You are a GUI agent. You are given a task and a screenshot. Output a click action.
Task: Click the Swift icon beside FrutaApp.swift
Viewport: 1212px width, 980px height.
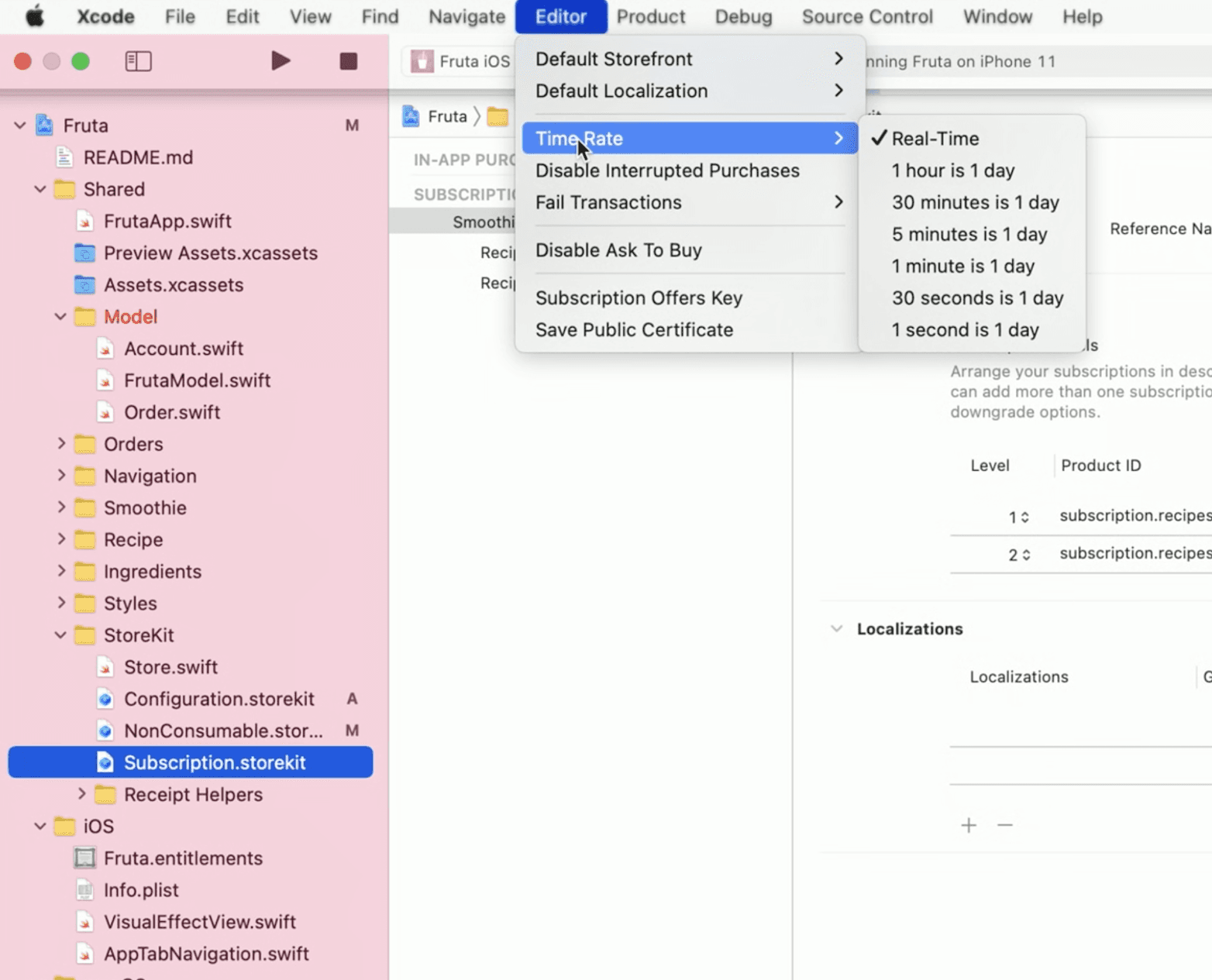tap(84, 221)
